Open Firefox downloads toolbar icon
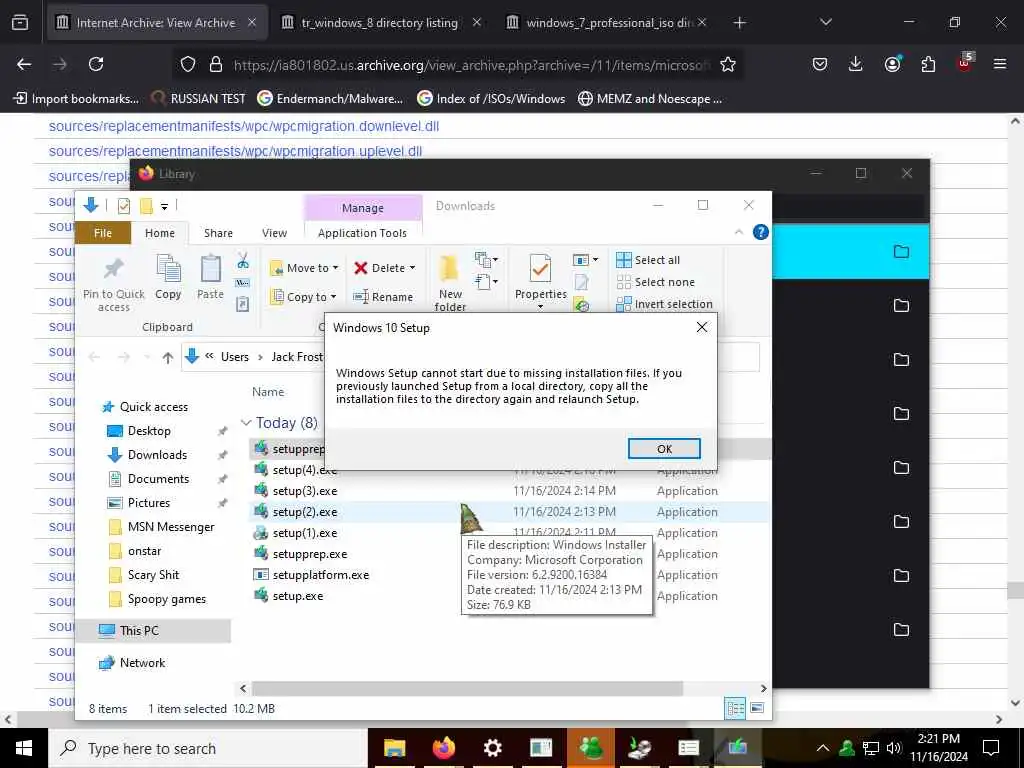Viewport: 1024px width, 768px height. [x=855, y=64]
